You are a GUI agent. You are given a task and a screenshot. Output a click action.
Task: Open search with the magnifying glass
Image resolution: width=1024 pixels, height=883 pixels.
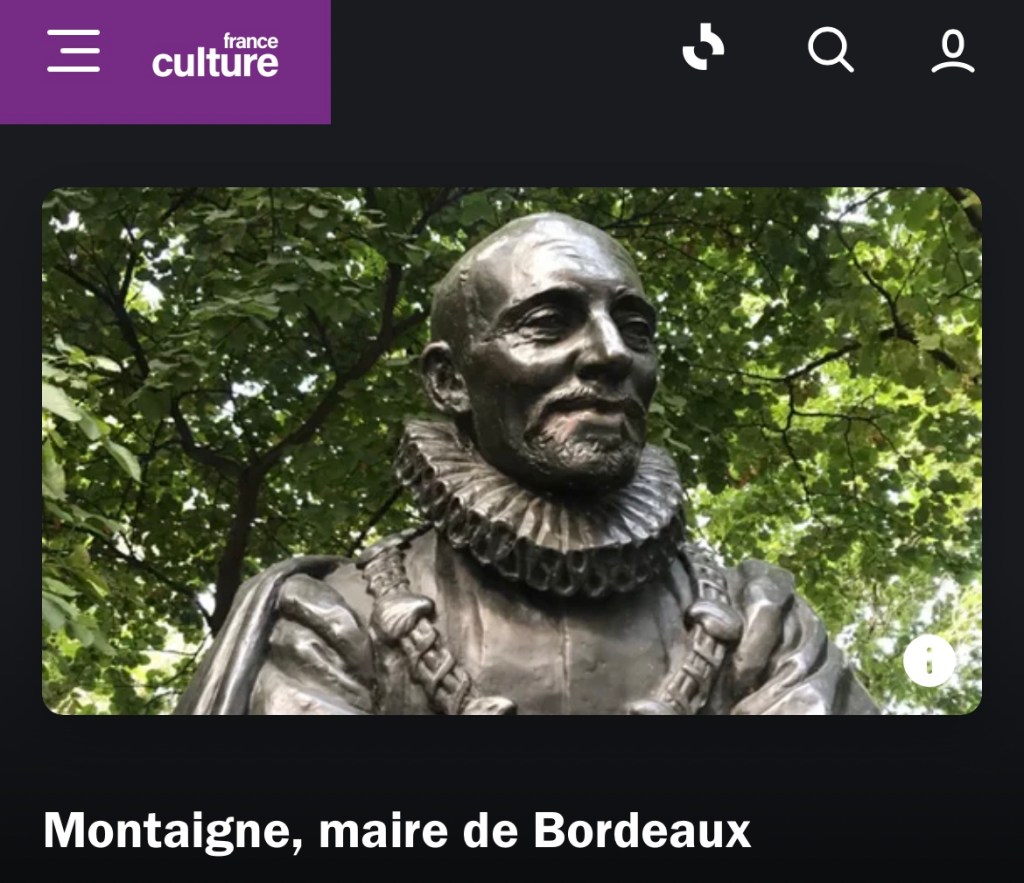pyautogui.click(x=830, y=49)
